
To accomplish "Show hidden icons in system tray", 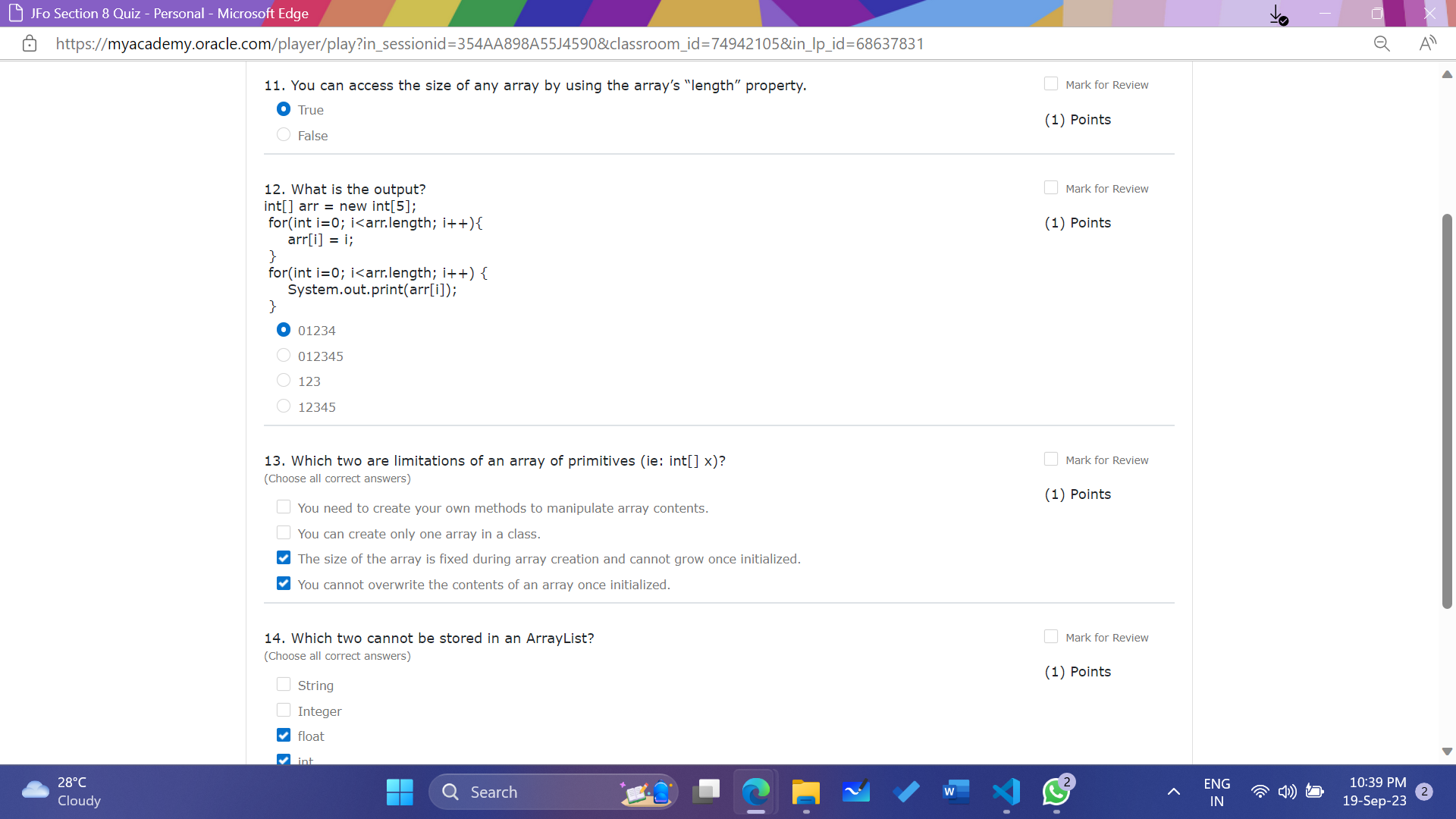I will [1173, 792].
